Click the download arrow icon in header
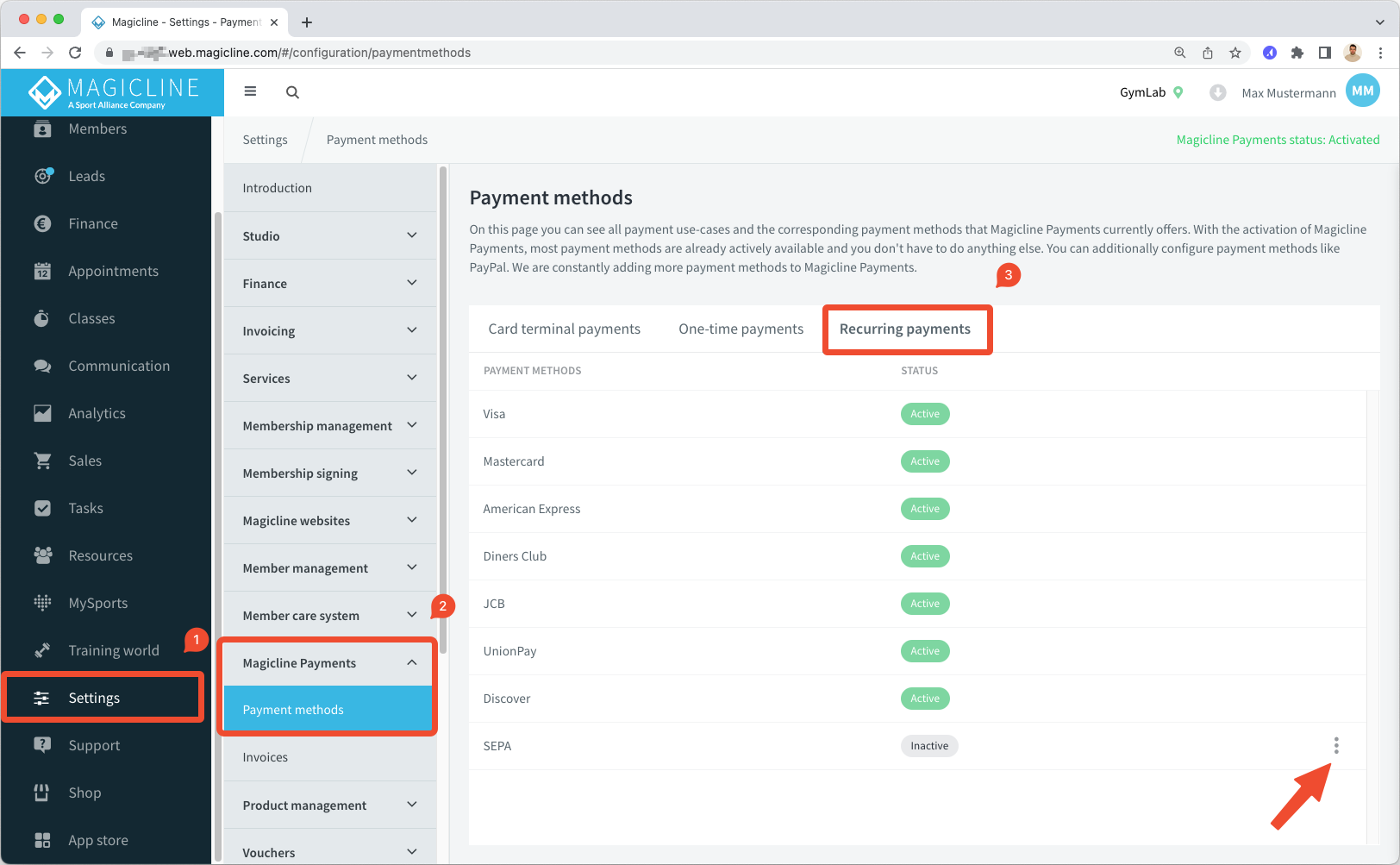Screen dimensions: 1400x865 pos(1217,92)
